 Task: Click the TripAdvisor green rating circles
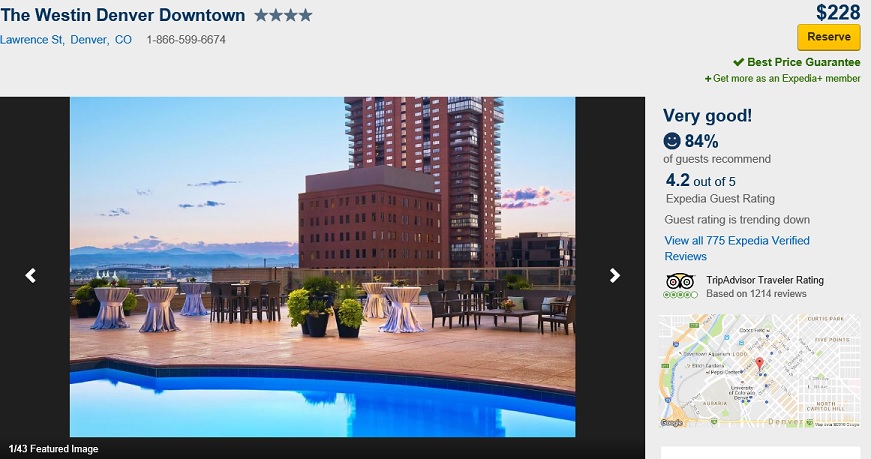(x=680, y=295)
